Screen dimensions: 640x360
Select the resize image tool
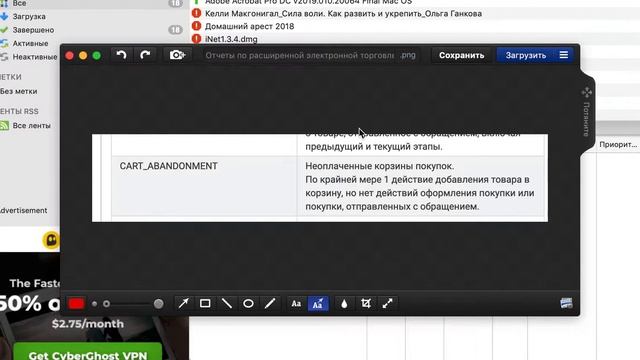tap(387, 303)
